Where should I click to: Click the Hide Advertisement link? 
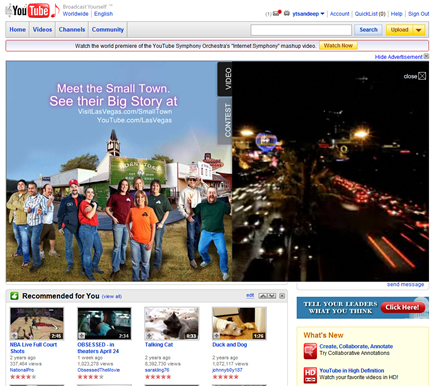click(399, 57)
